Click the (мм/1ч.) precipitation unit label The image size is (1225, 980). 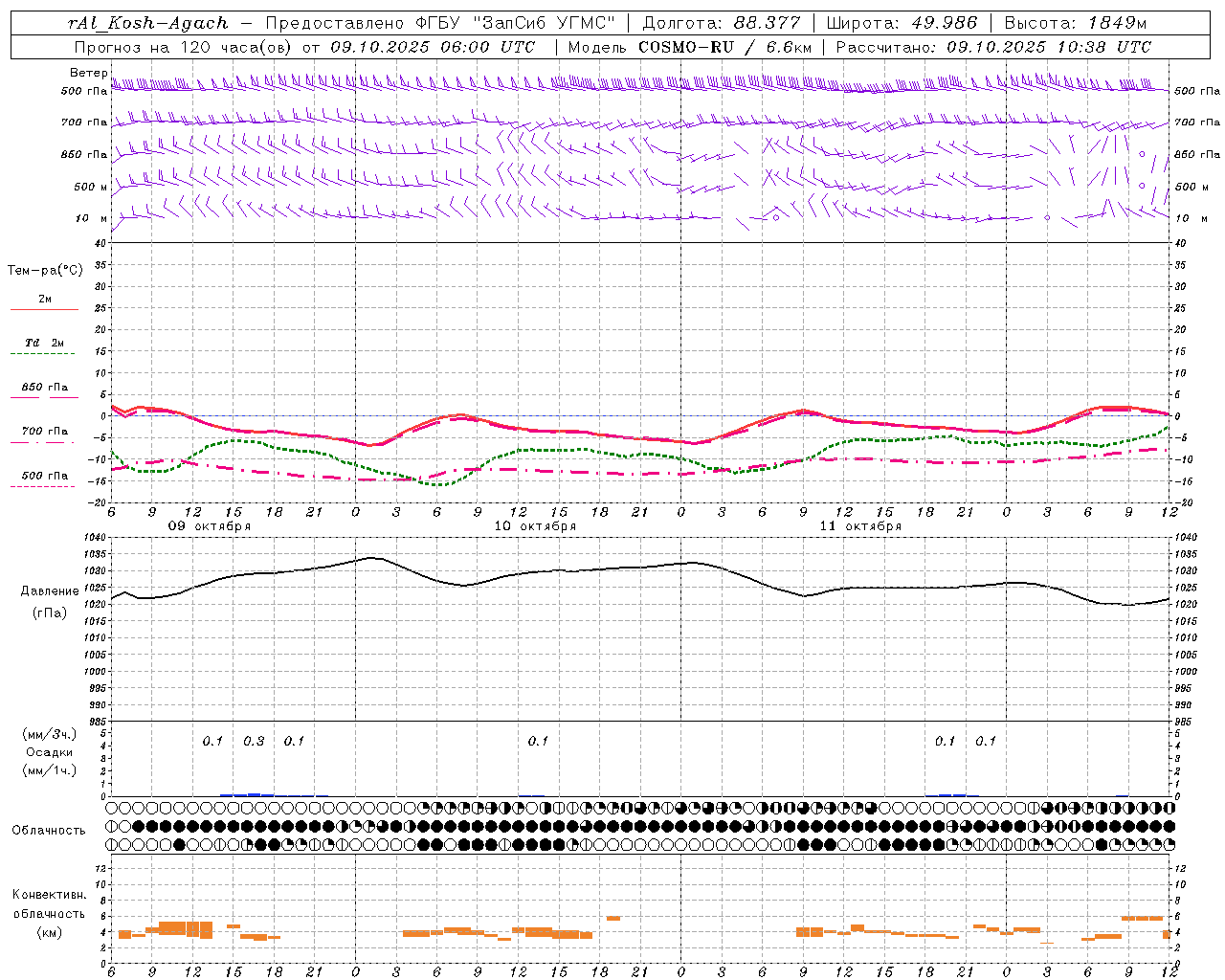coord(49,770)
